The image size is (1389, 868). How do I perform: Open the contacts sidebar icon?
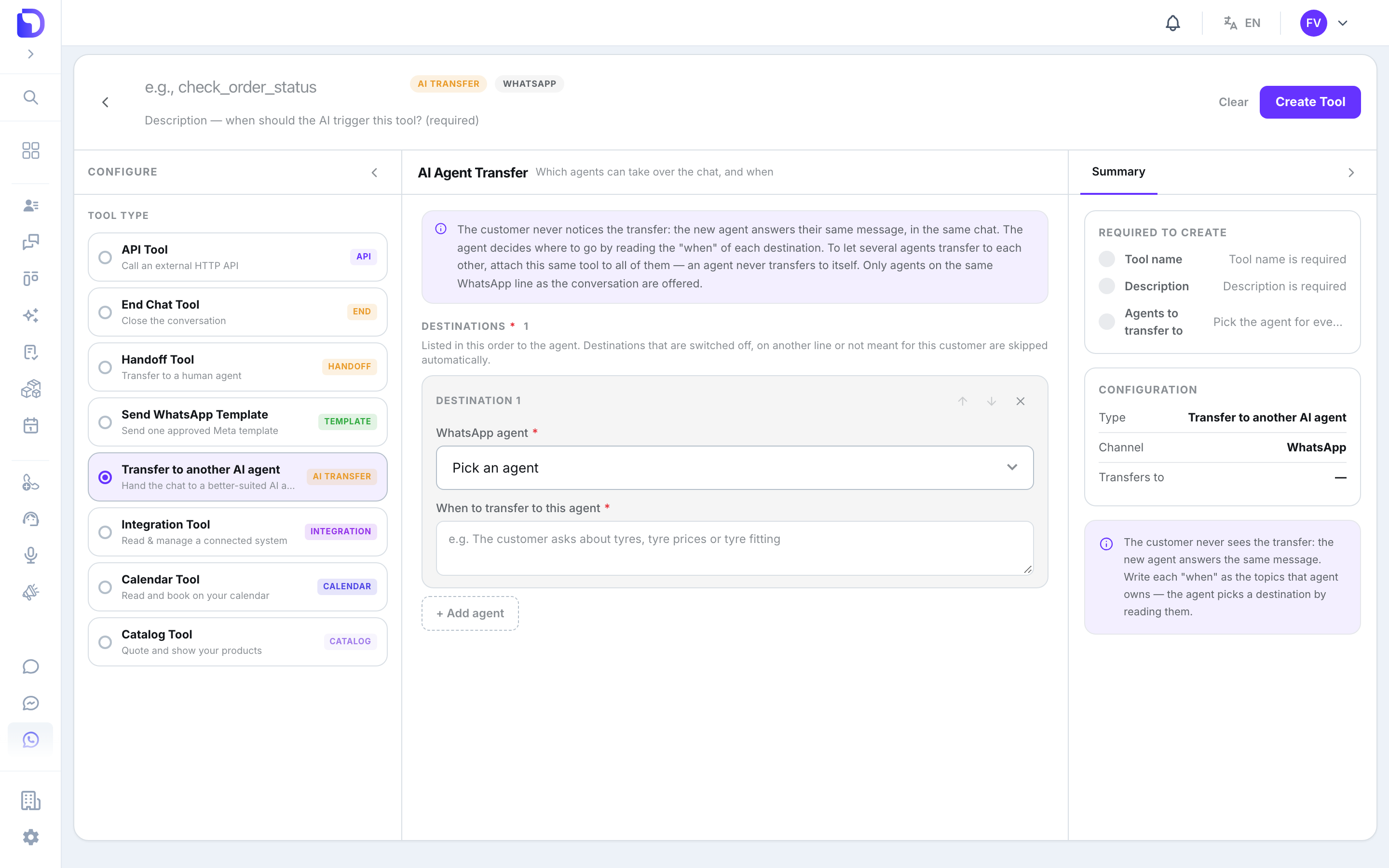(31, 205)
